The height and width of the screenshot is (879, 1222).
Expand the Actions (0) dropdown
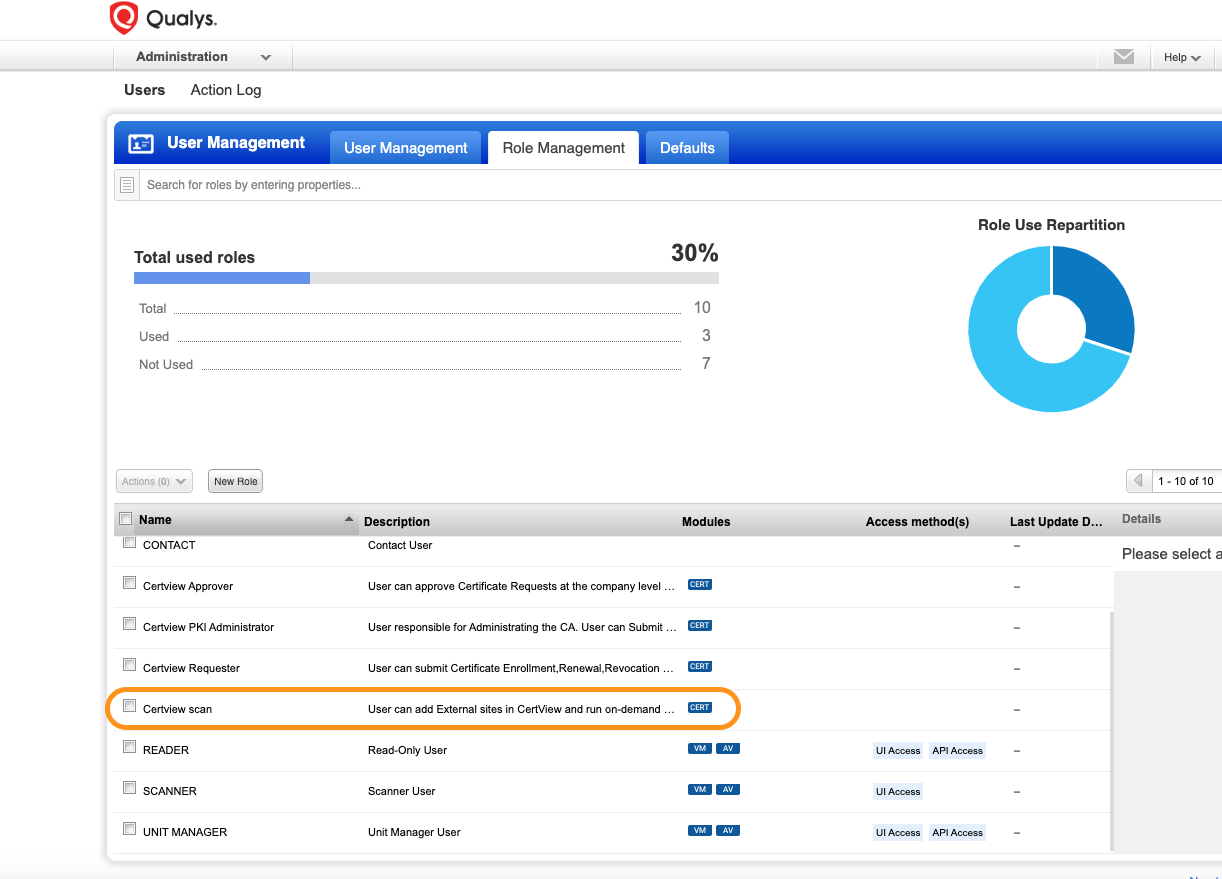[x=154, y=481]
